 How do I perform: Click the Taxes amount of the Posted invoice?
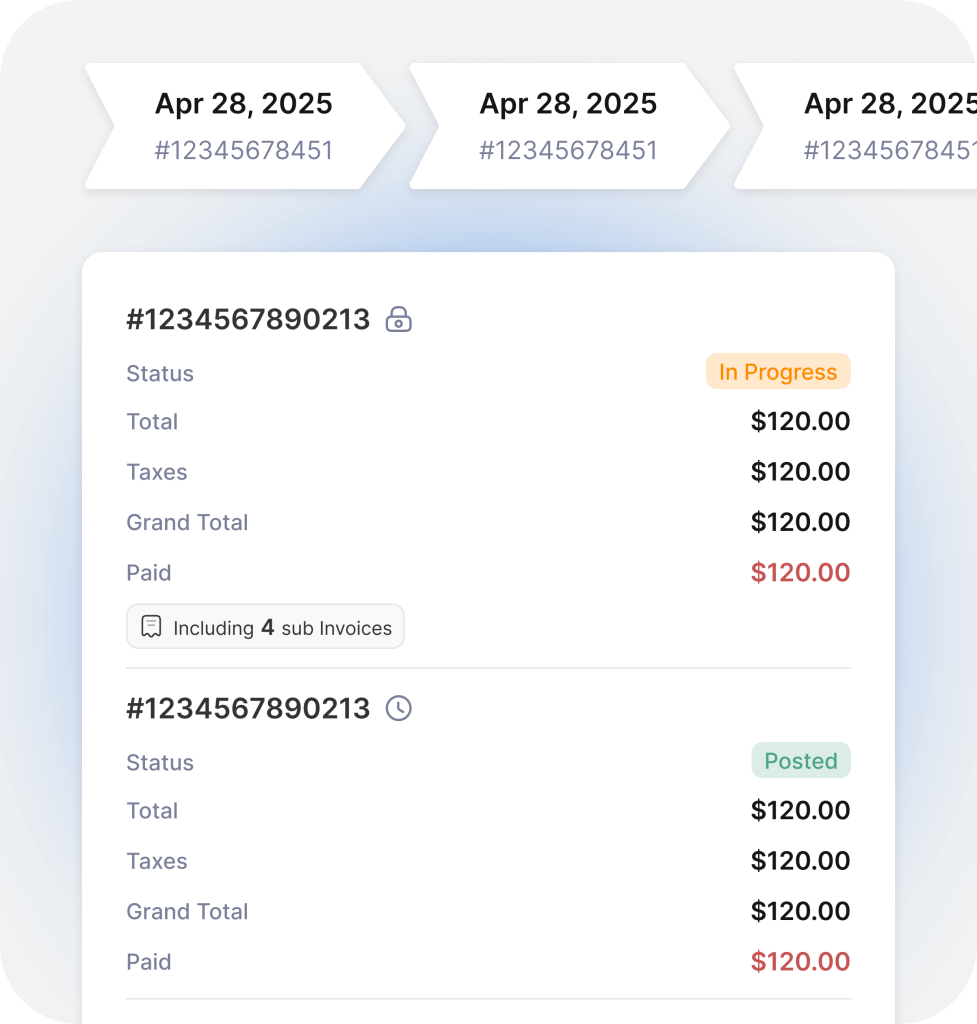pyautogui.click(x=800, y=861)
